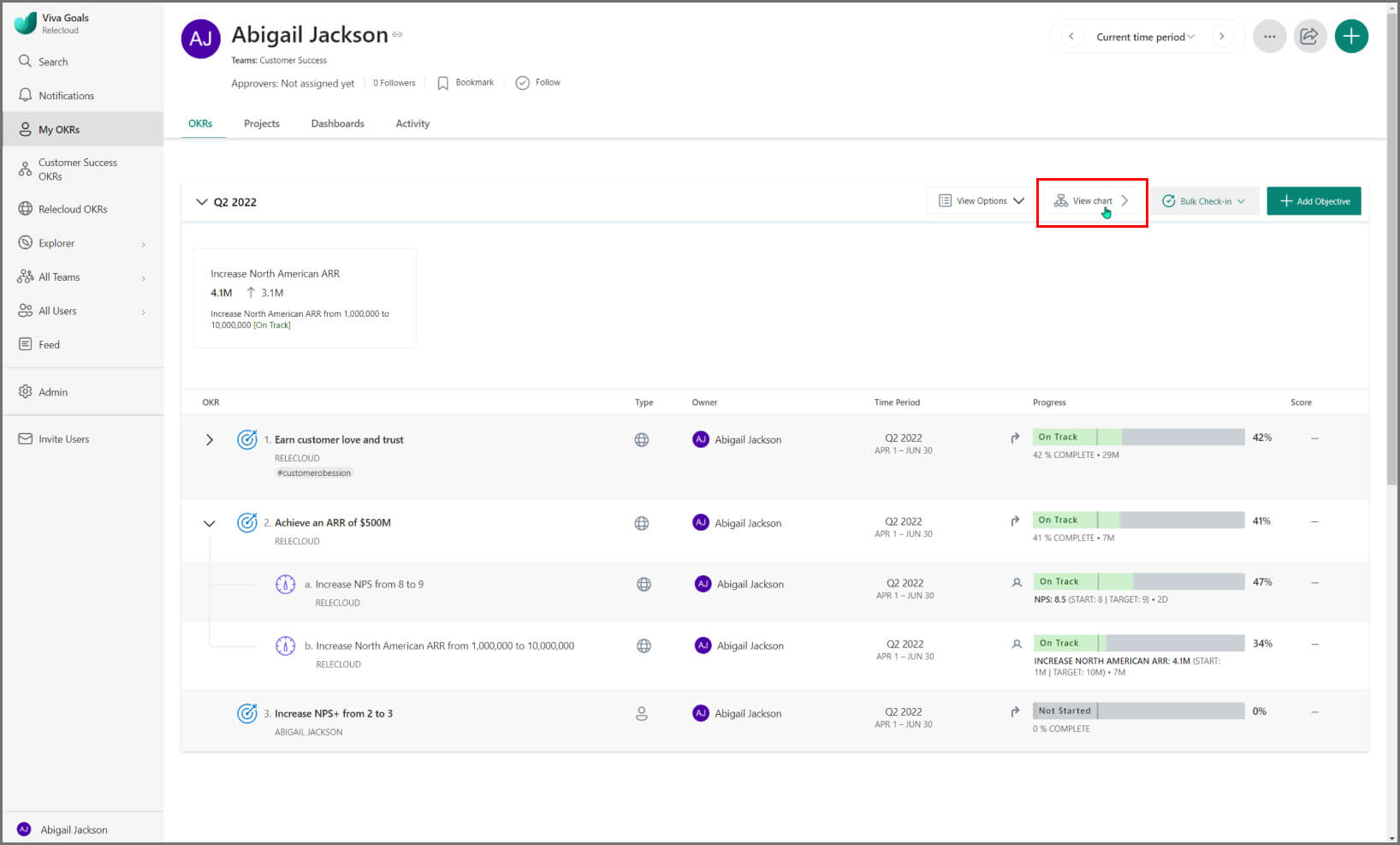Click #customerobession tag
This screenshot has width=1400, height=845.
(314, 473)
